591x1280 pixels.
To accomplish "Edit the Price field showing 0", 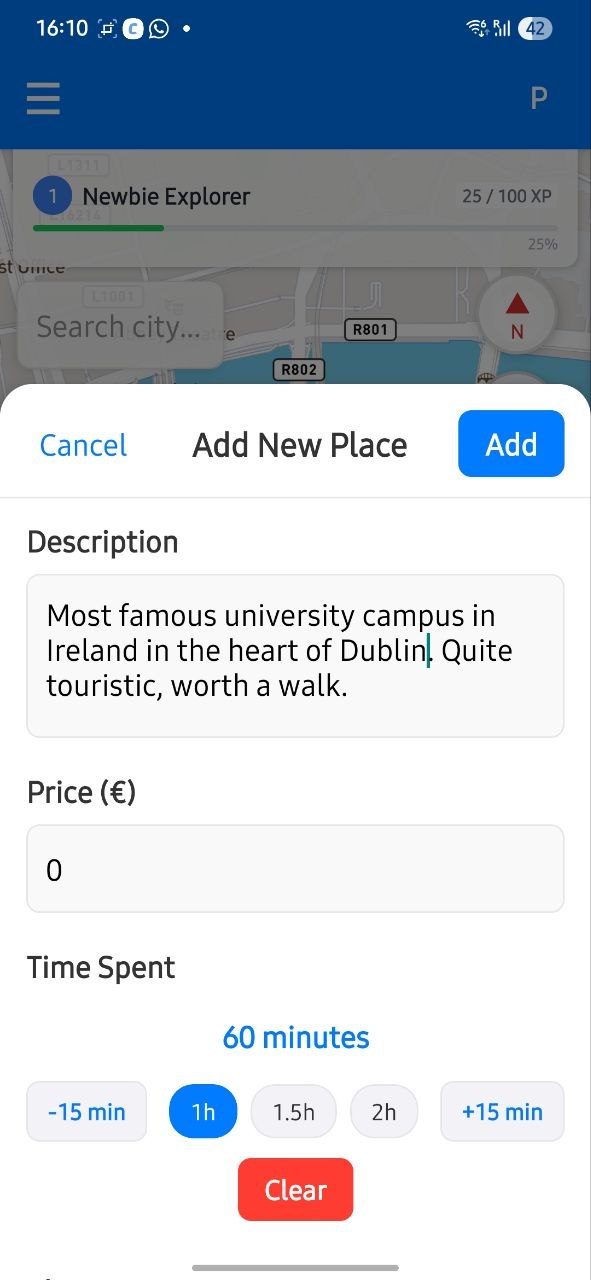I will pyautogui.click(x=295, y=869).
